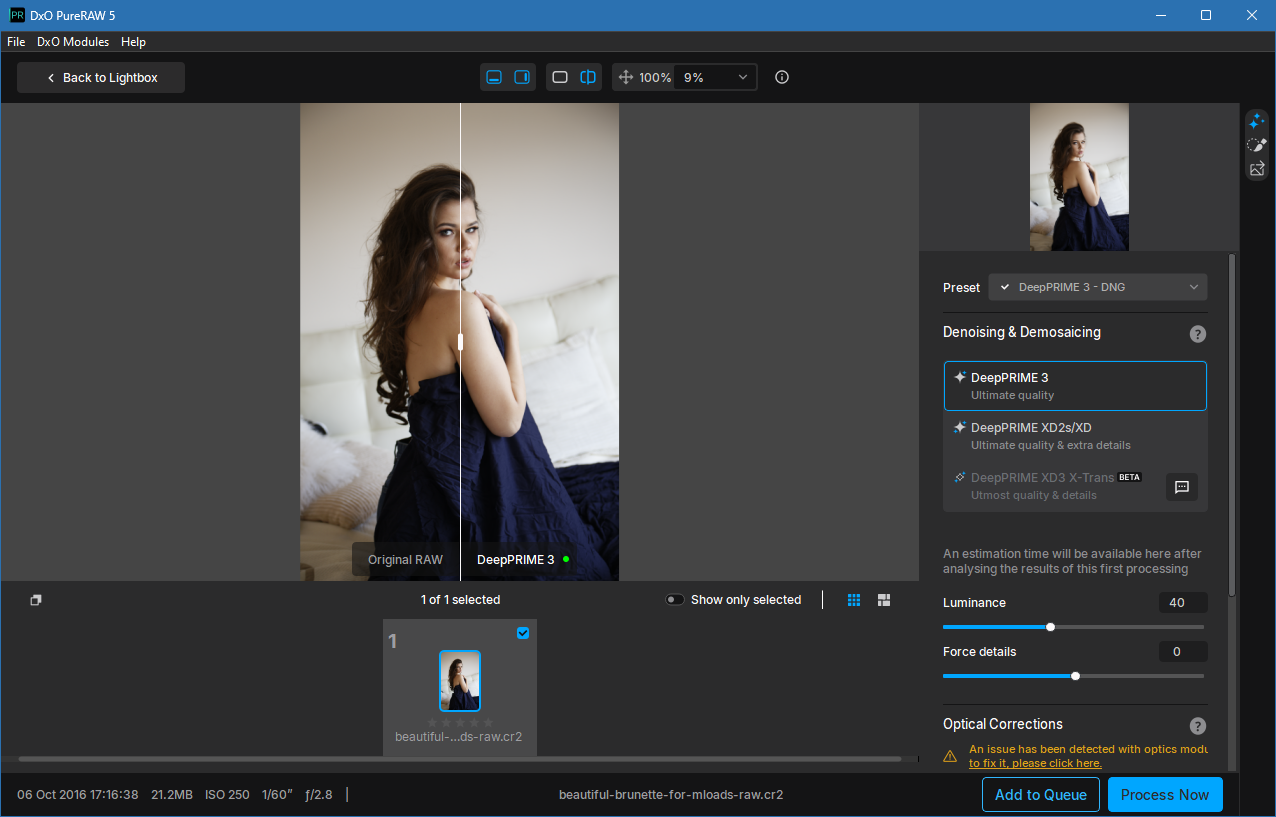Viewport: 1276px width, 817px height.
Task: Click the split-view comparison divider handle
Action: tap(460, 342)
